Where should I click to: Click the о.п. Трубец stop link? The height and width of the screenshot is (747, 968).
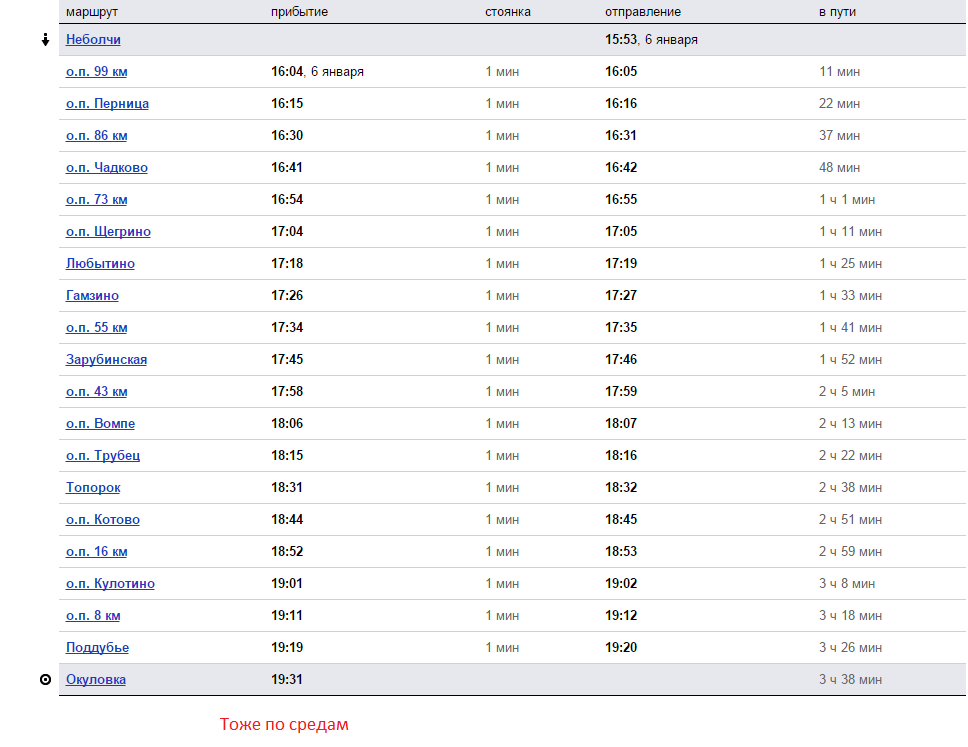click(x=103, y=456)
